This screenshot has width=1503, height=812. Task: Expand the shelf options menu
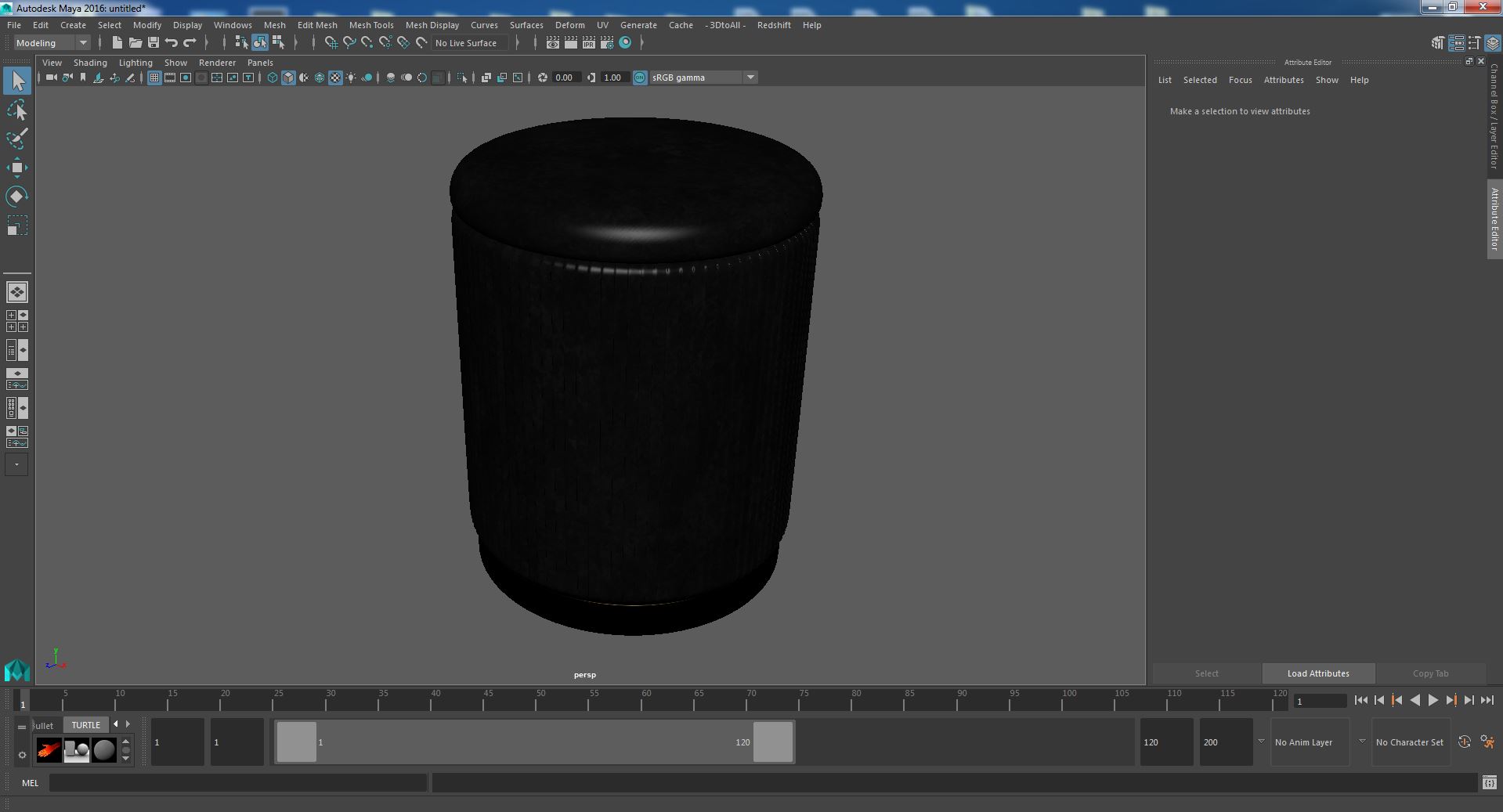click(22, 756)
